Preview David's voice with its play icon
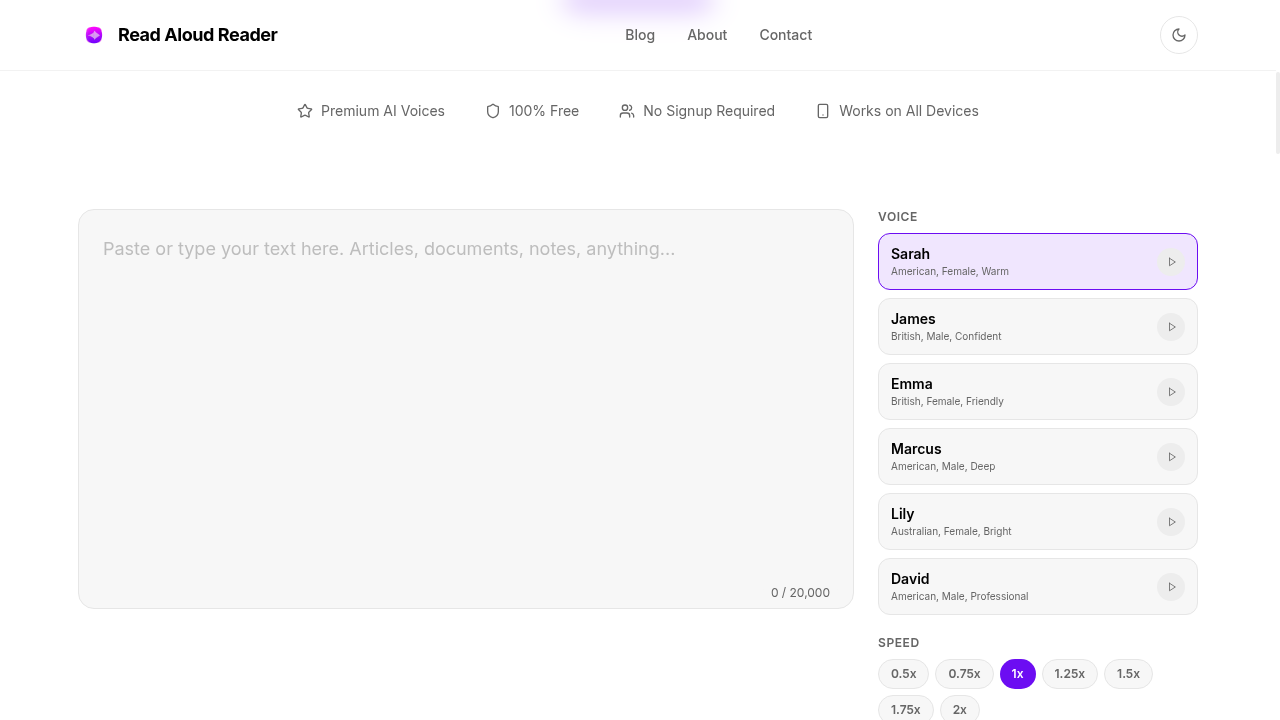 (1171, 587)
